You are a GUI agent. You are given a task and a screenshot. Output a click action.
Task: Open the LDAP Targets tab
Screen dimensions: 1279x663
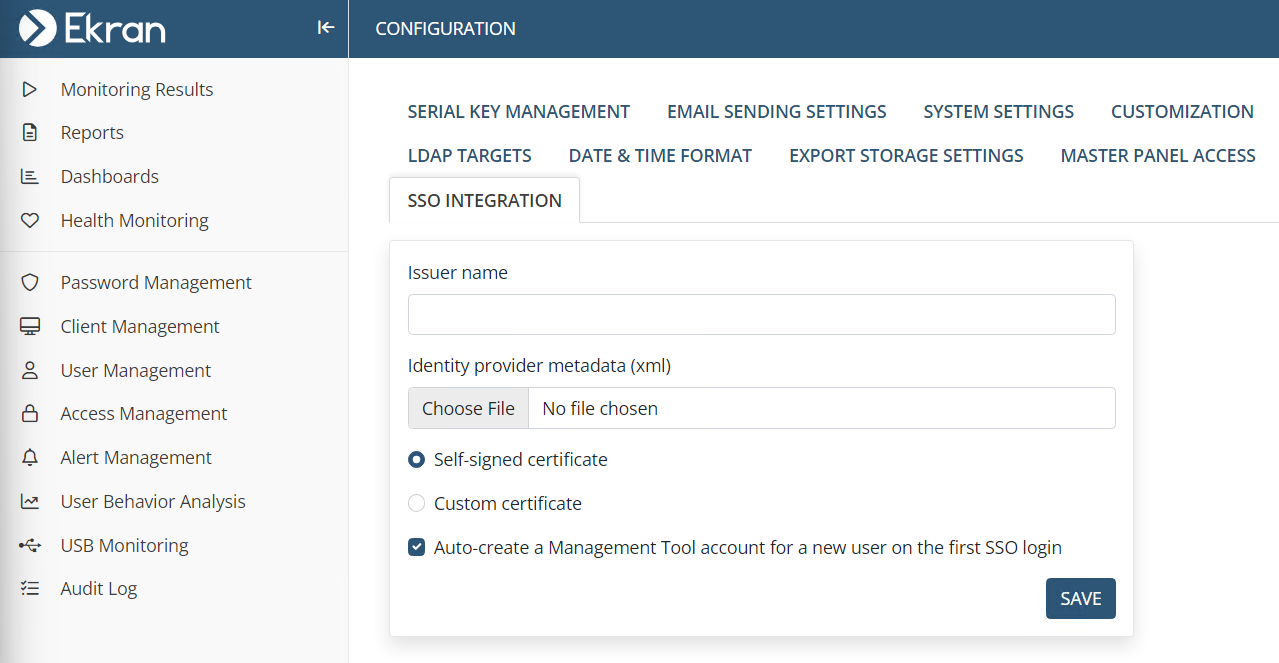pyautogui.click(x=469, y=156)
